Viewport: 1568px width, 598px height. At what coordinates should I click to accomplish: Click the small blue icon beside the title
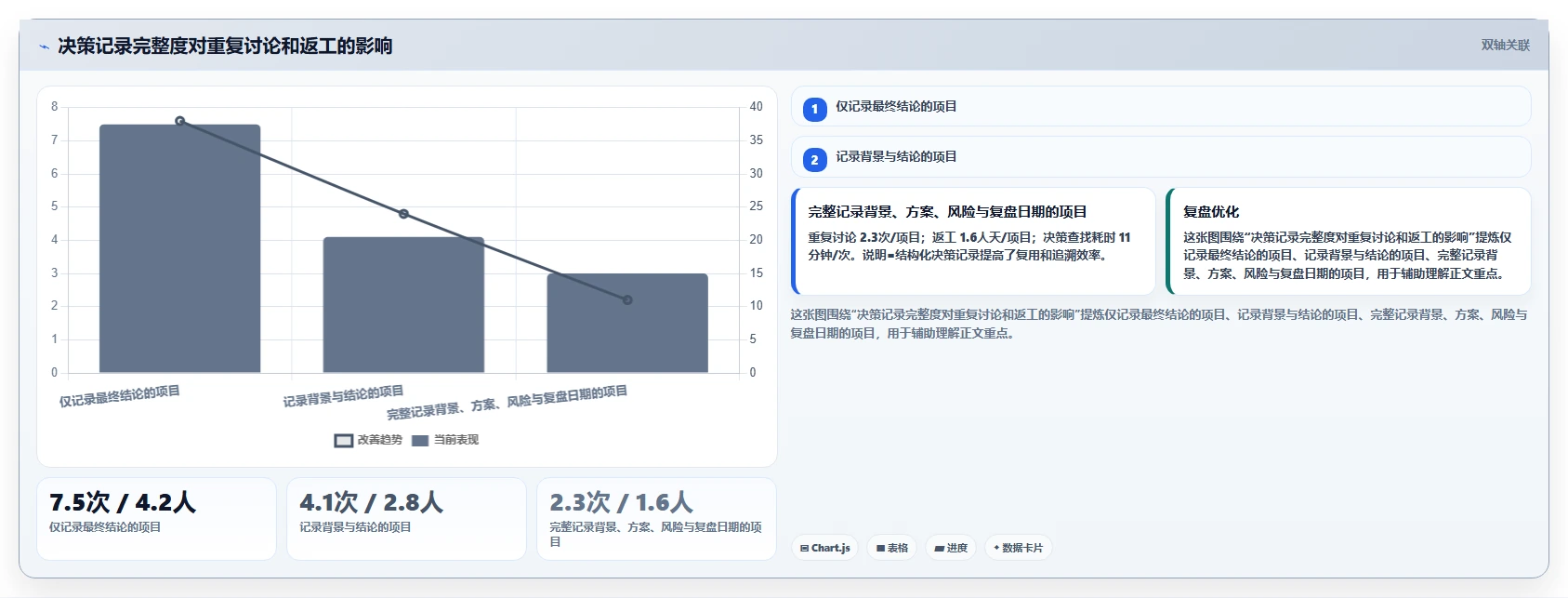44,47
